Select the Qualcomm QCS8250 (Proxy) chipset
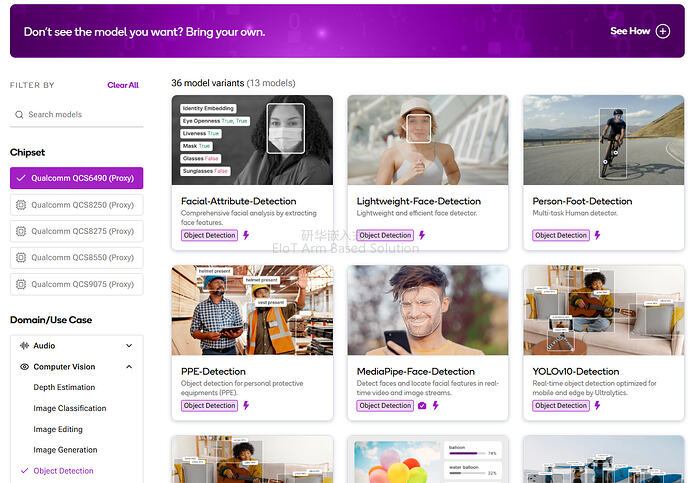 point(77,205)
